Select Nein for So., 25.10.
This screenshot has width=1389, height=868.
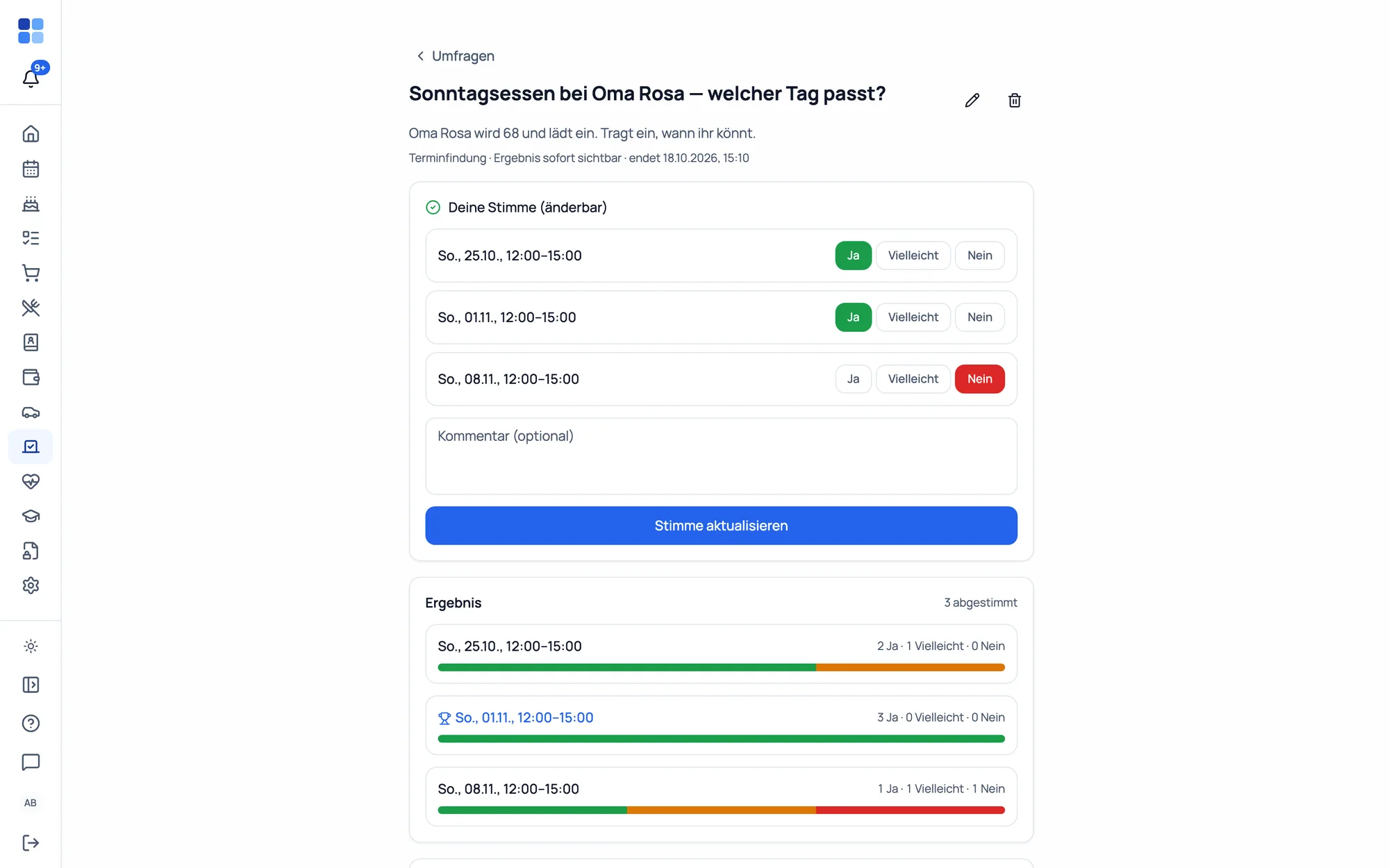point(979,256)
